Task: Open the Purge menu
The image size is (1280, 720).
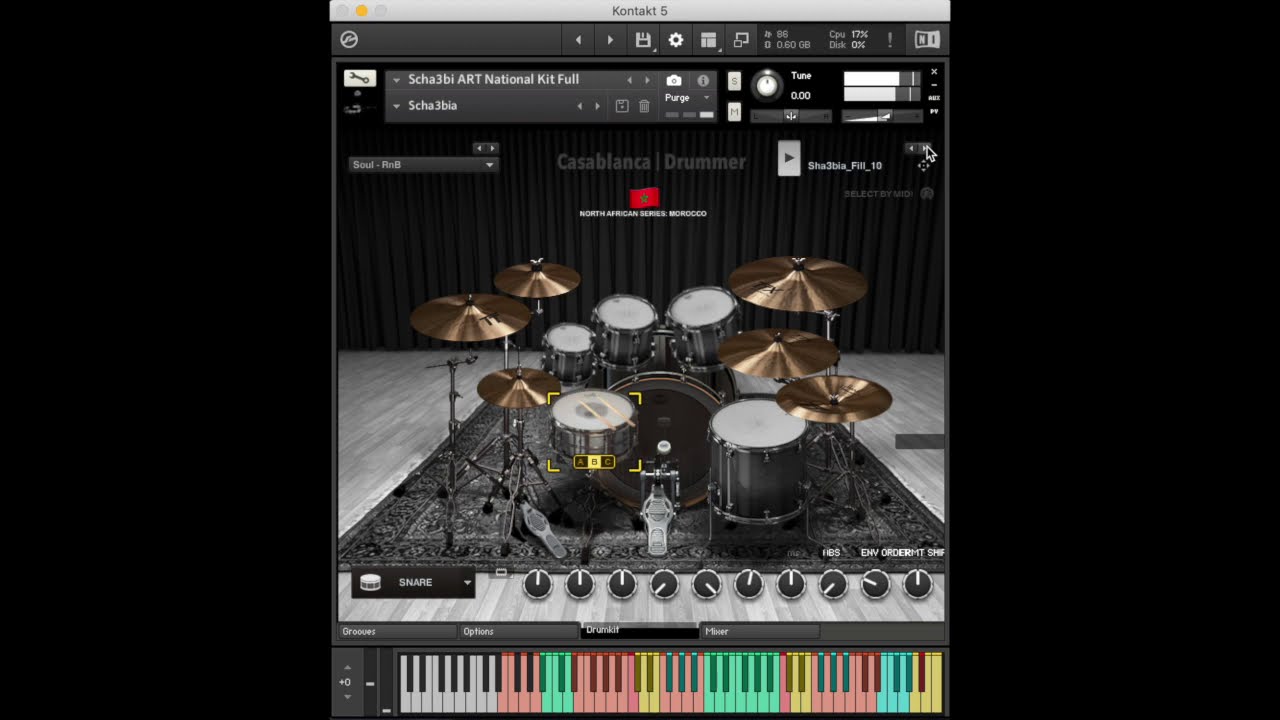Action: click(x=688, y=98)
